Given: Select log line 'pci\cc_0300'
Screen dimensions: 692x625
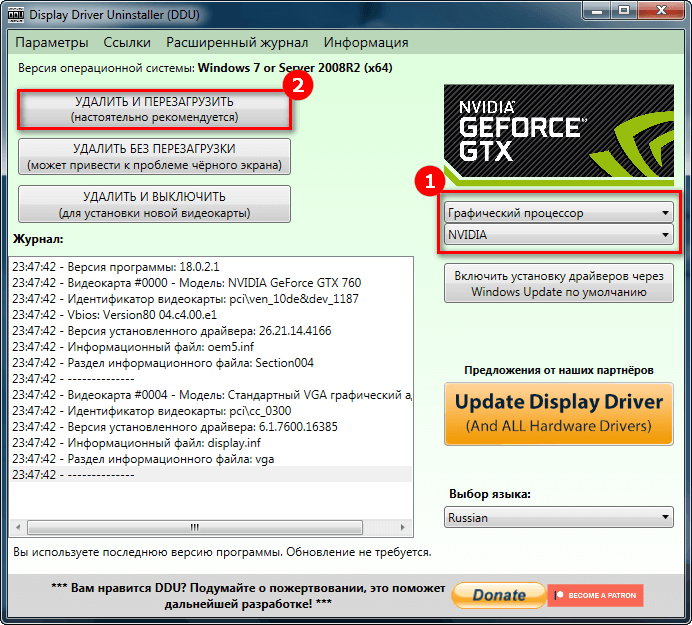Looking at the screenshot, I should pos(211,410).
